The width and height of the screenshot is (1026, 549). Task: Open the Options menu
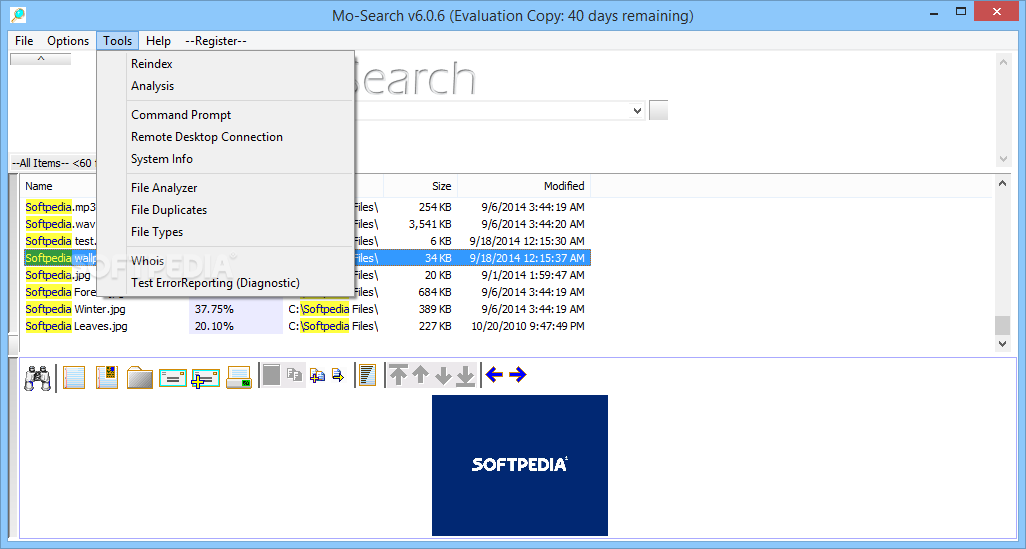[x=68, y=41]
